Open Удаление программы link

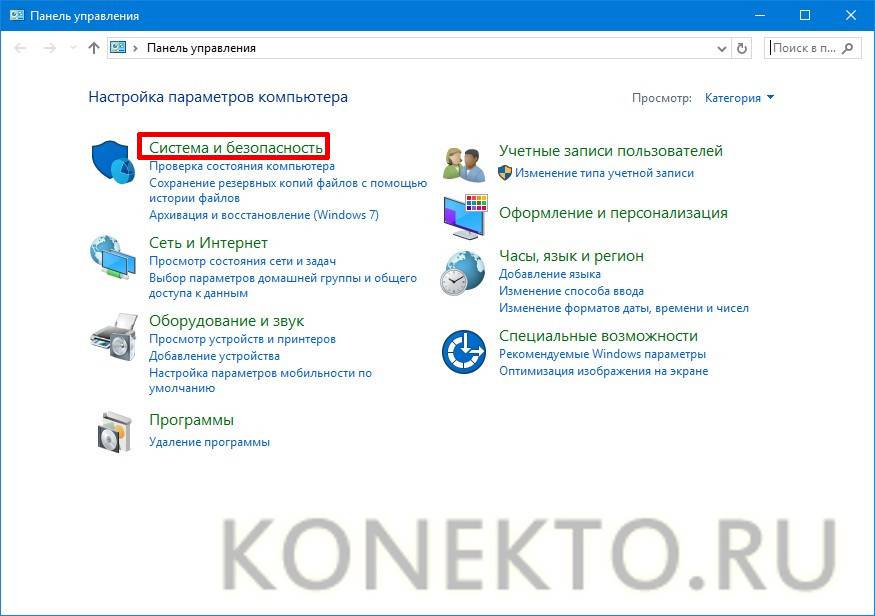(x=209, y=442)
